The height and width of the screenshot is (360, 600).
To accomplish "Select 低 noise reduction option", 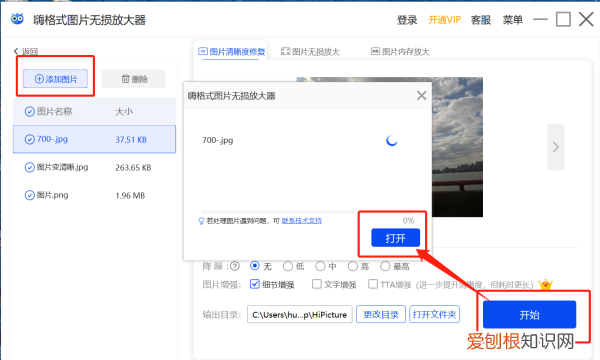I will click(x=287, y=266).
